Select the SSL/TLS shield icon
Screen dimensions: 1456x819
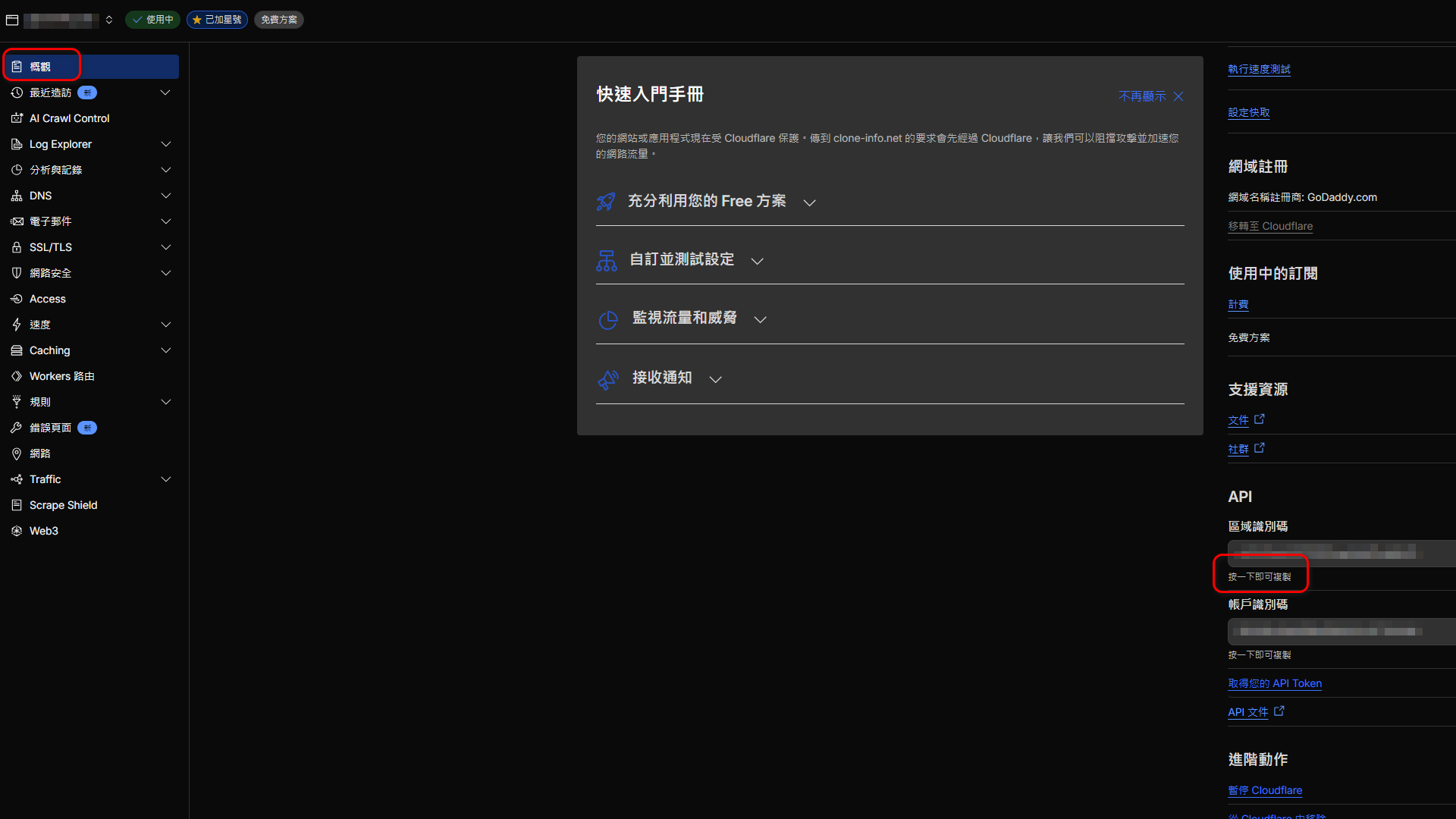[x=17, y=247]
